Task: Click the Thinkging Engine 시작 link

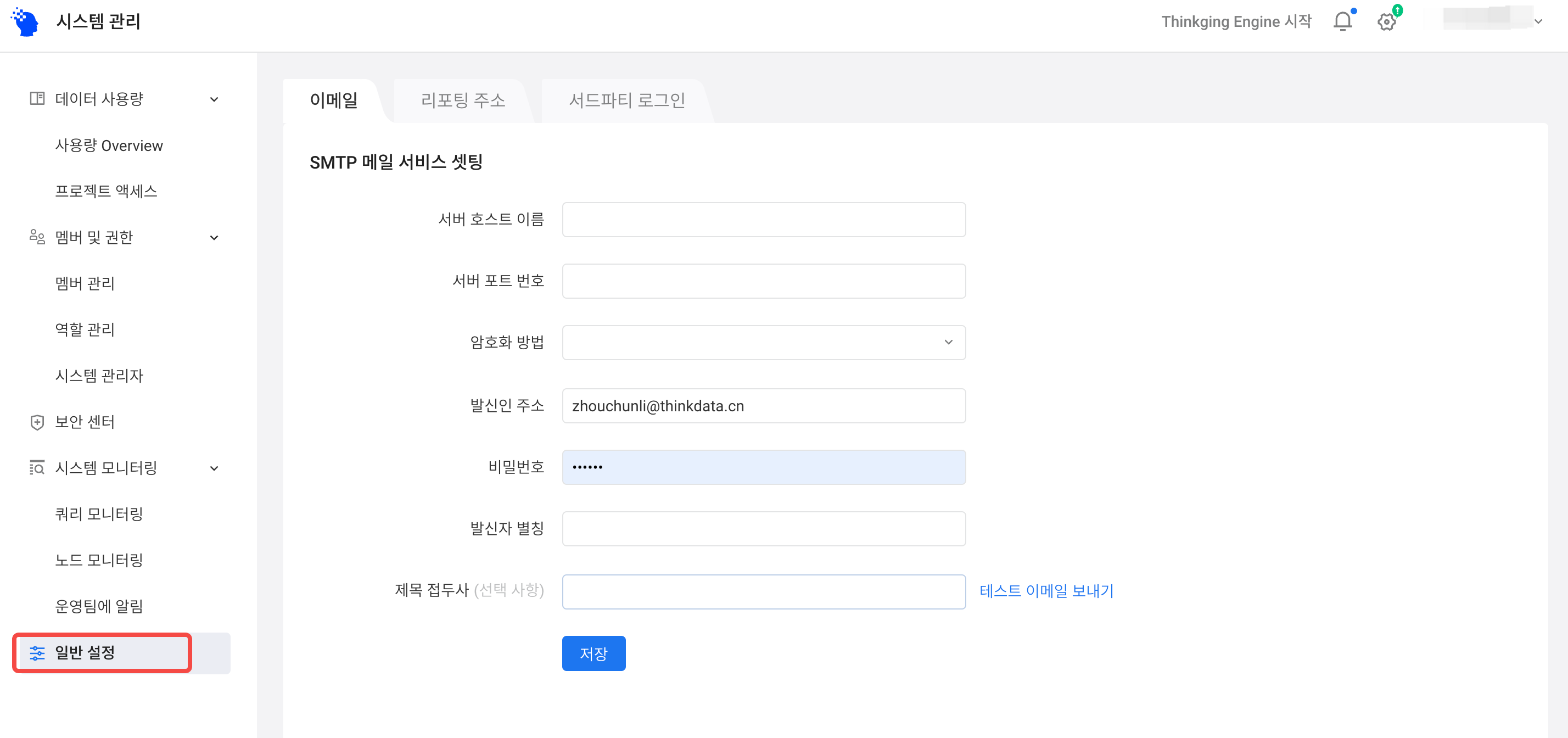Action: click(1236, 22)
